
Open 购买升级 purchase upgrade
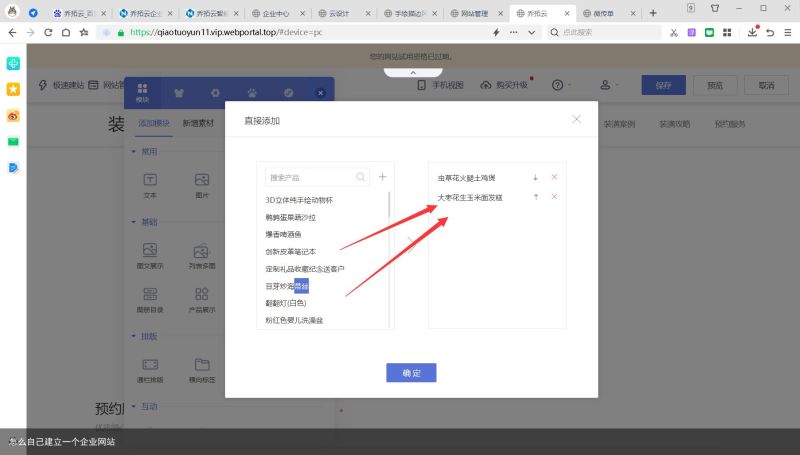[x=504, y=85]
